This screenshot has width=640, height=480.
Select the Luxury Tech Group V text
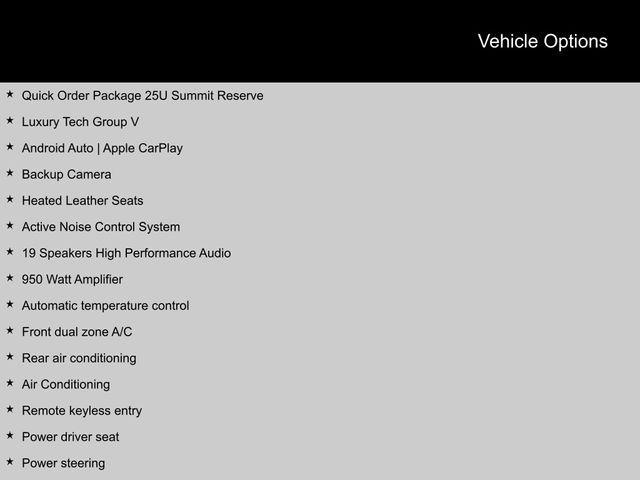click(80, 122)
